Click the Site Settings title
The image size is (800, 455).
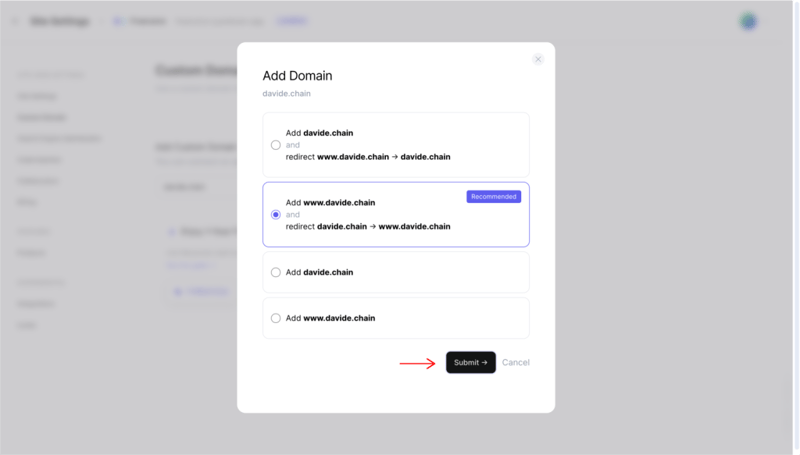pos(59,21)
